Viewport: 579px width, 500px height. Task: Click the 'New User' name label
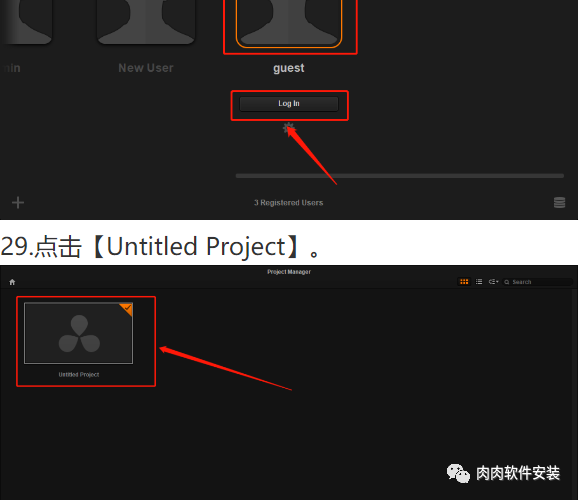point(146,68)
